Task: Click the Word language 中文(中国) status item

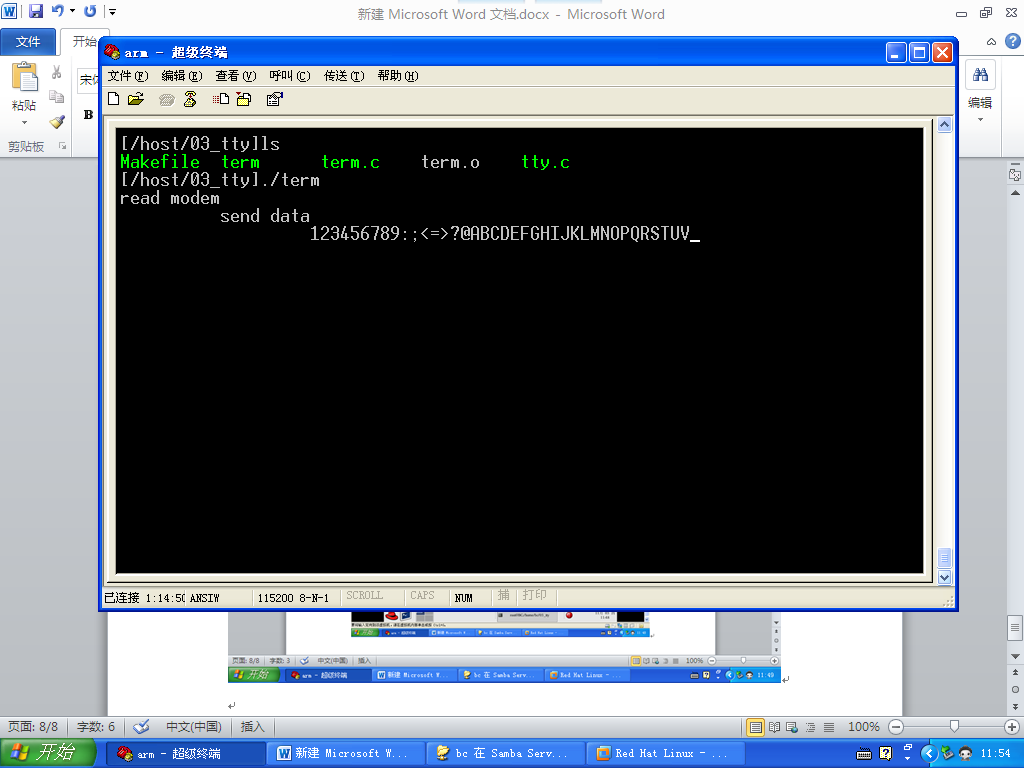Action: tap(193, 727)
